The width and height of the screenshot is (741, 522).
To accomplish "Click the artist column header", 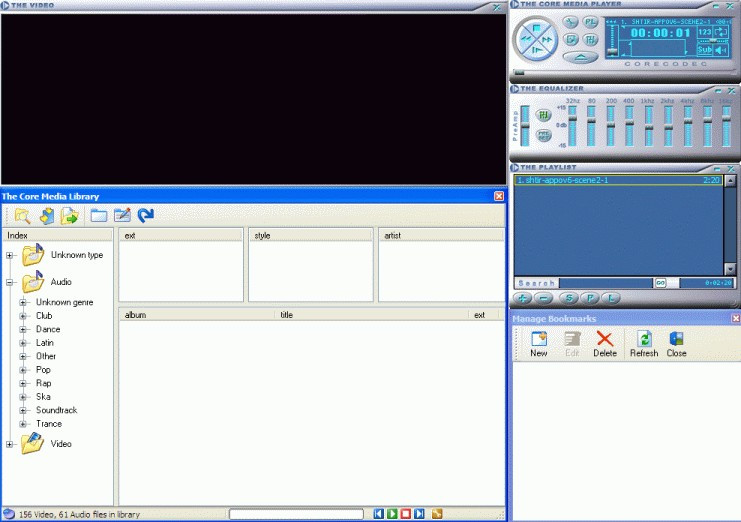I will click(x=441, y=235).
